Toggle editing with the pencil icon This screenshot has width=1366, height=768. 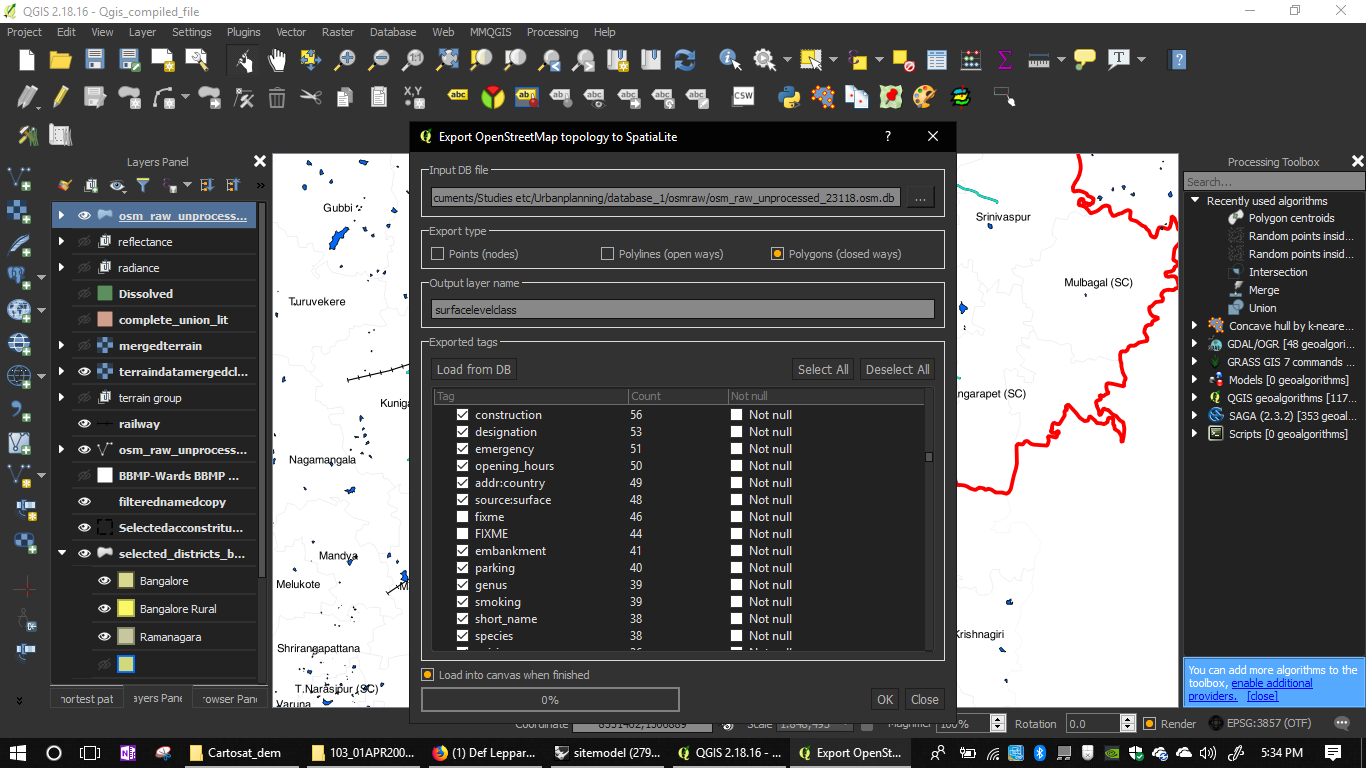tap(60, 97)
